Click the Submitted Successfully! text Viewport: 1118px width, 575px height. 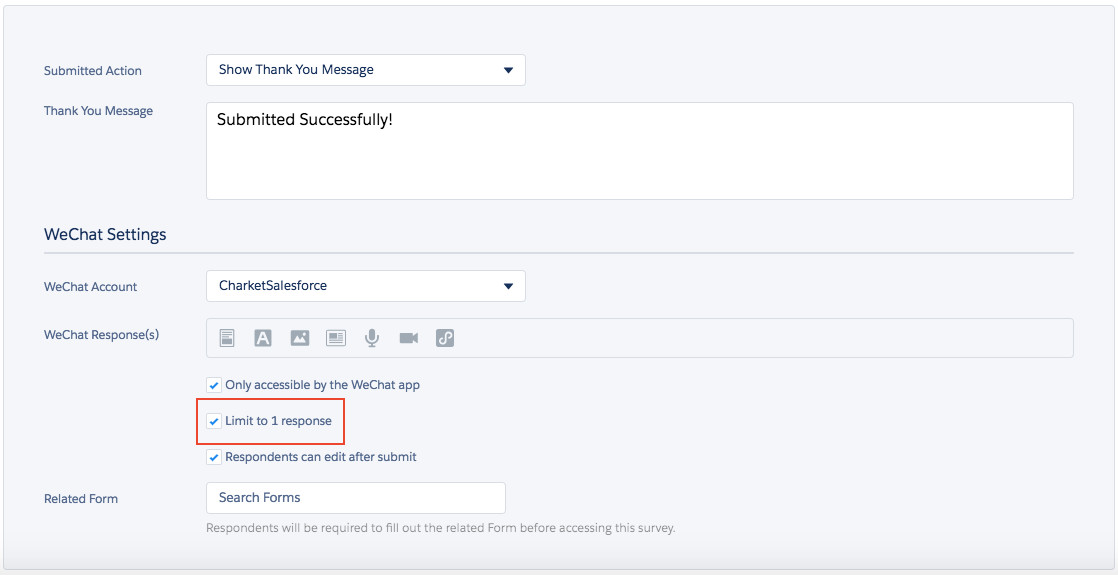pos(305,120)
